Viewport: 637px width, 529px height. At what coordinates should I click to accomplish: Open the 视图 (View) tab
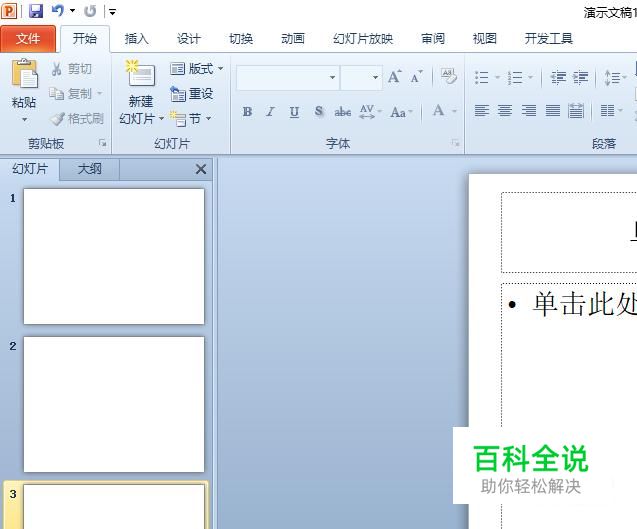coord(485,39)
